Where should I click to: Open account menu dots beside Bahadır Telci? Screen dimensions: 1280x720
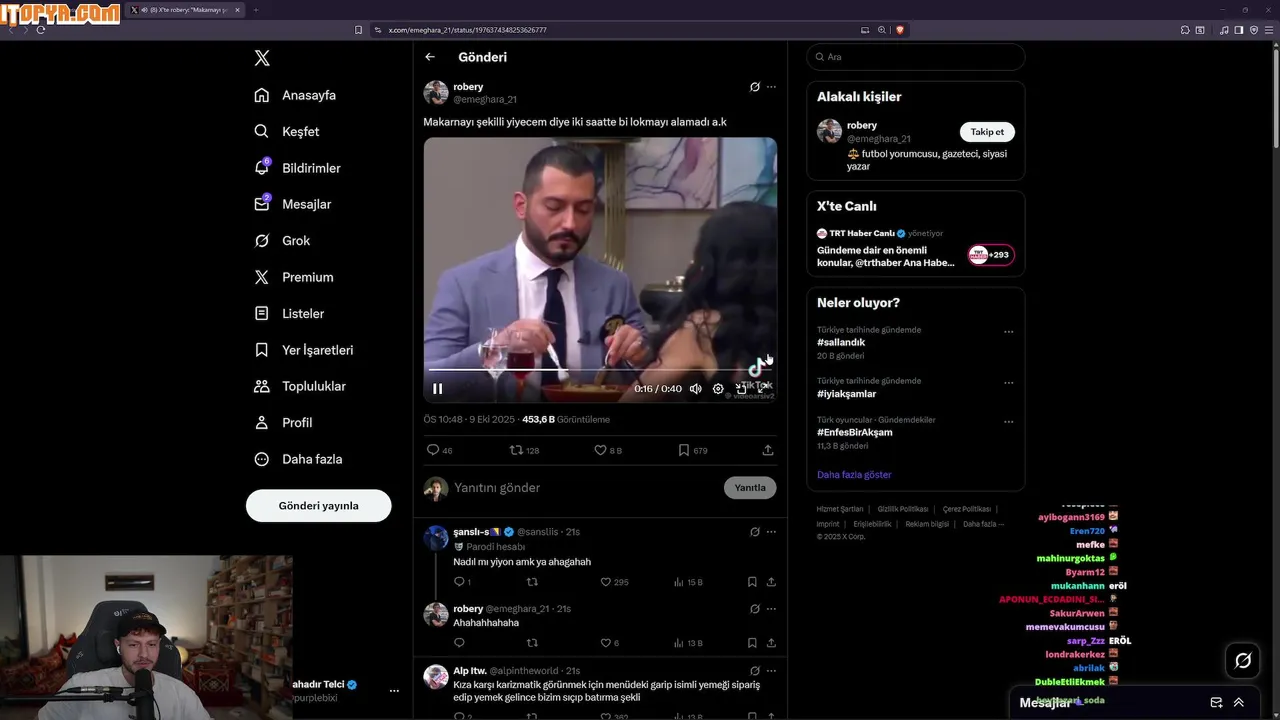pyautogui.click(x=394, y=691)
